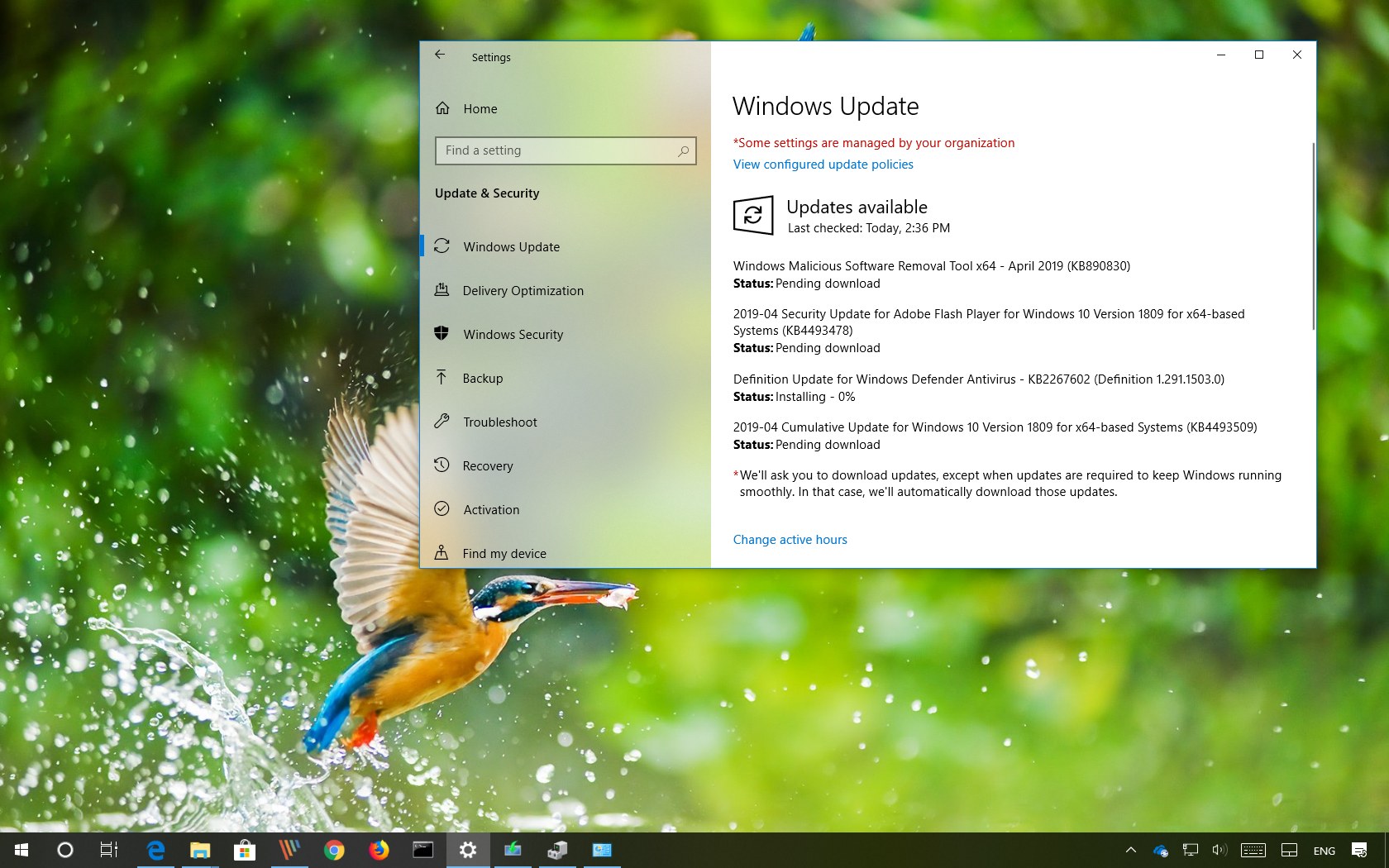Click the Windows Update sync arrows icon
The width and height of the screenshot is (1389, 868).
click(x=442, y=246)
